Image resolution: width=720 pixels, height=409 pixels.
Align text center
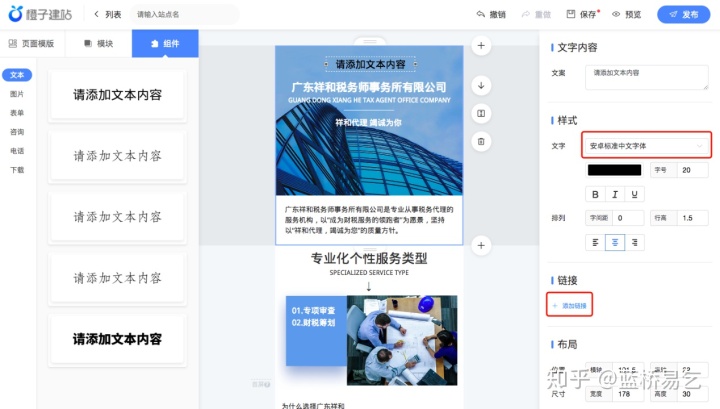[x=615, y=242]
